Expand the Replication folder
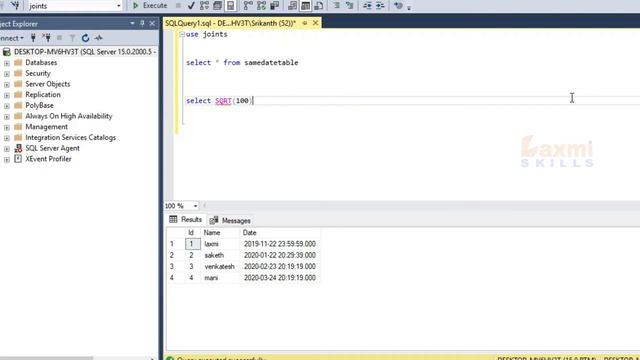Viewport: 640px width, 360px height. click(x=7, y=95)
